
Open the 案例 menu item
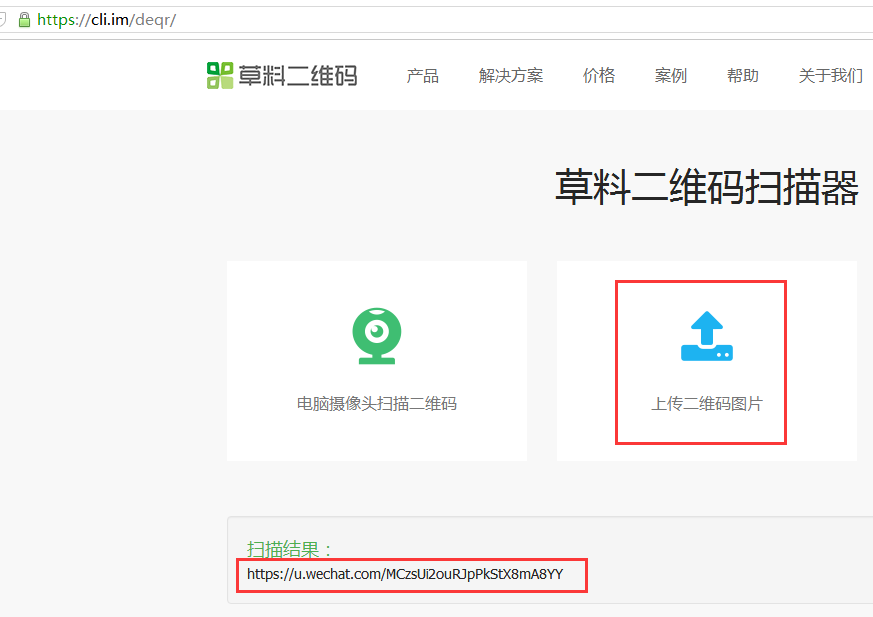pos(671,75)
